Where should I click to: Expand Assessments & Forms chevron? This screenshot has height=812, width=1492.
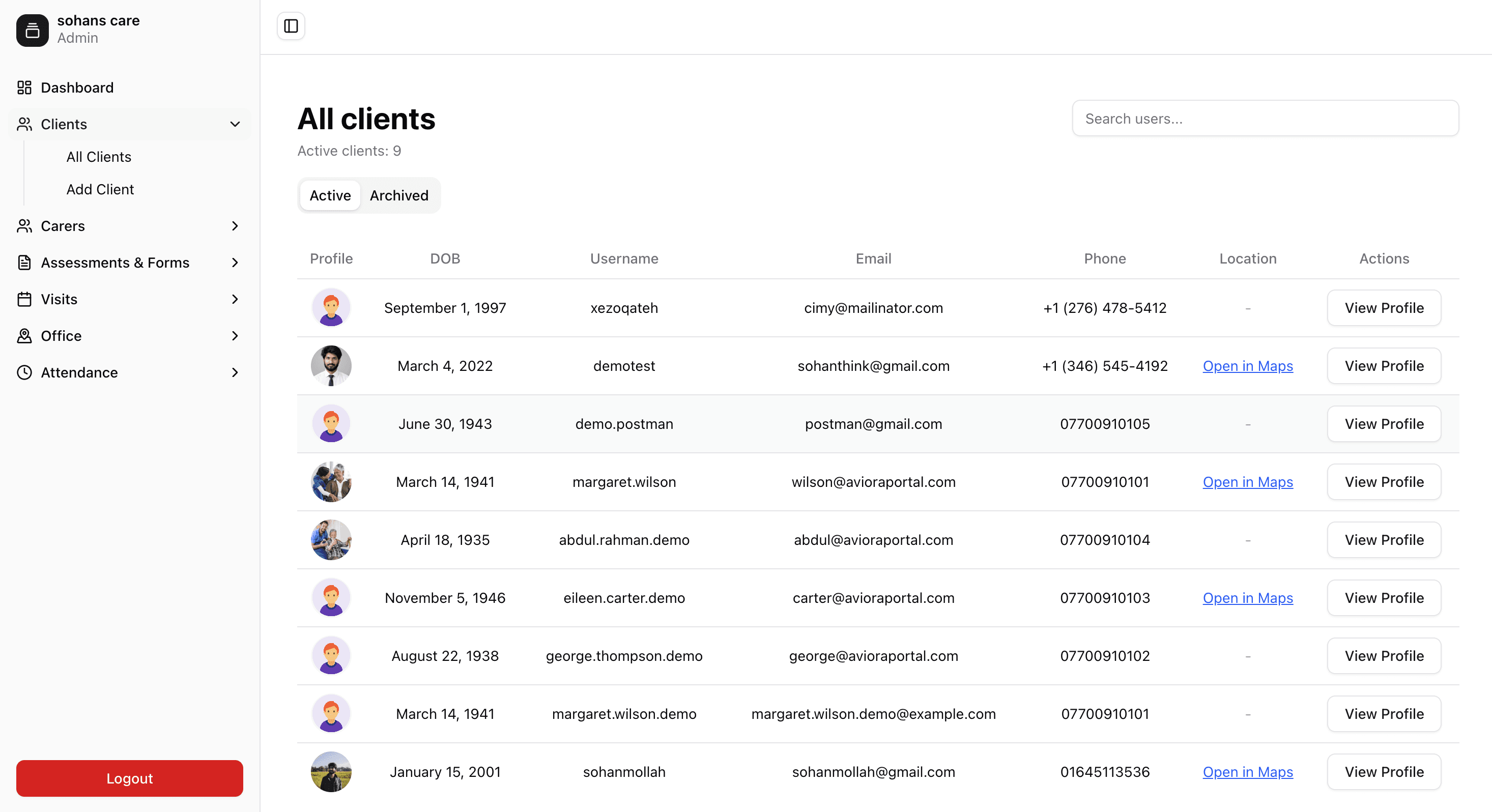[x=235, y=263]
